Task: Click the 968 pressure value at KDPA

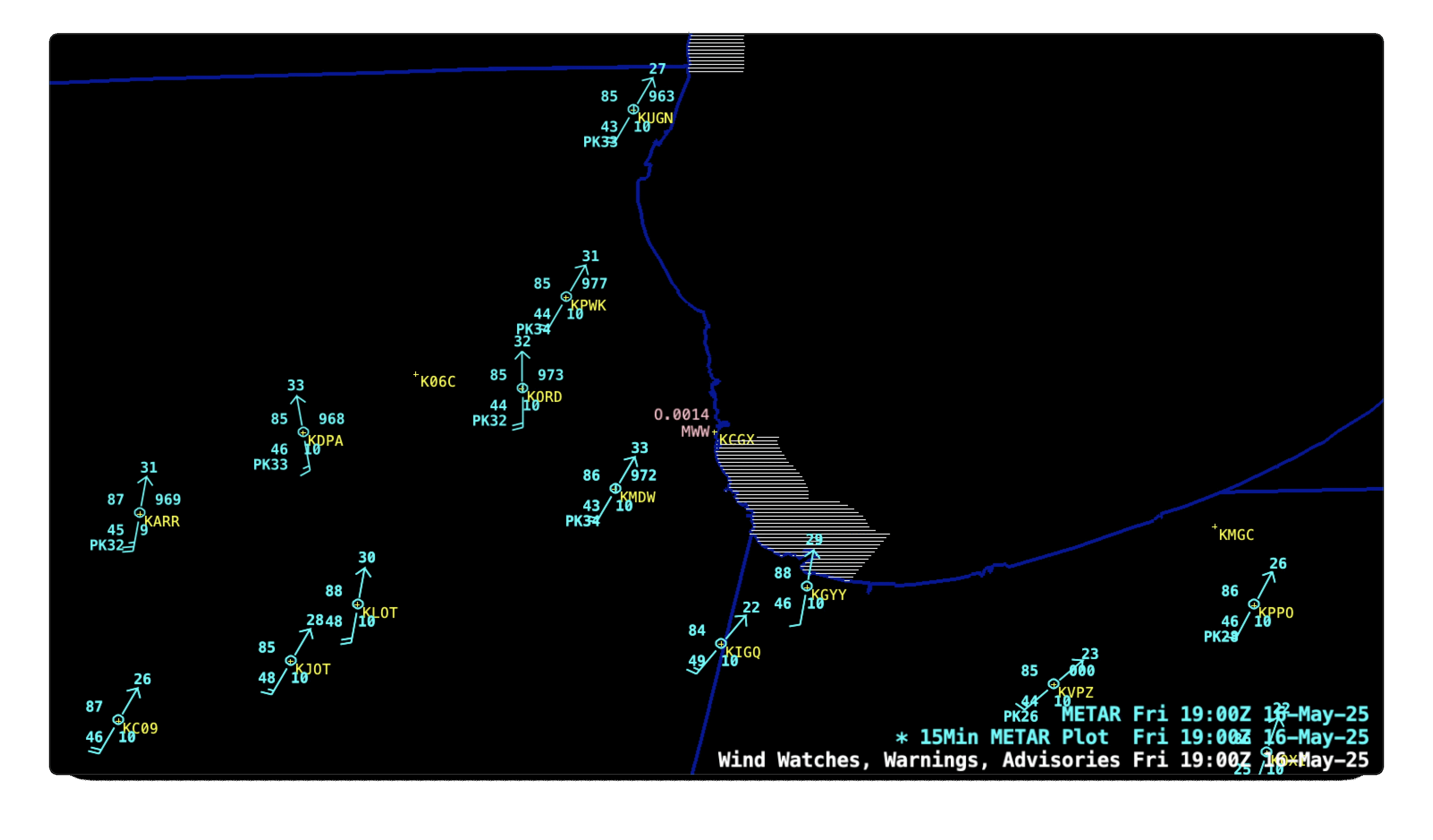Action: [331, 419]
